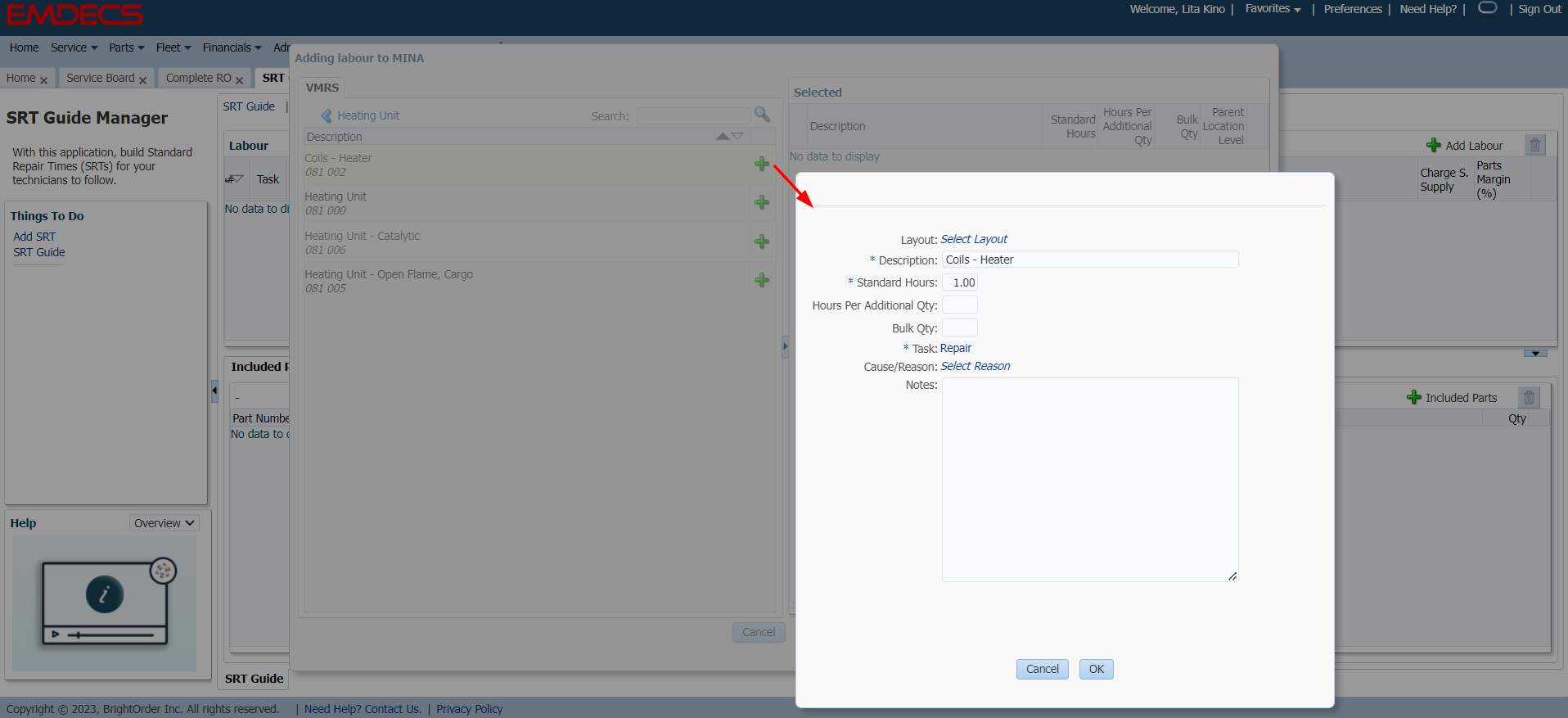1568x718 pixels.
Task: Open the Parts menu
Action: click(x=126, y=47)
